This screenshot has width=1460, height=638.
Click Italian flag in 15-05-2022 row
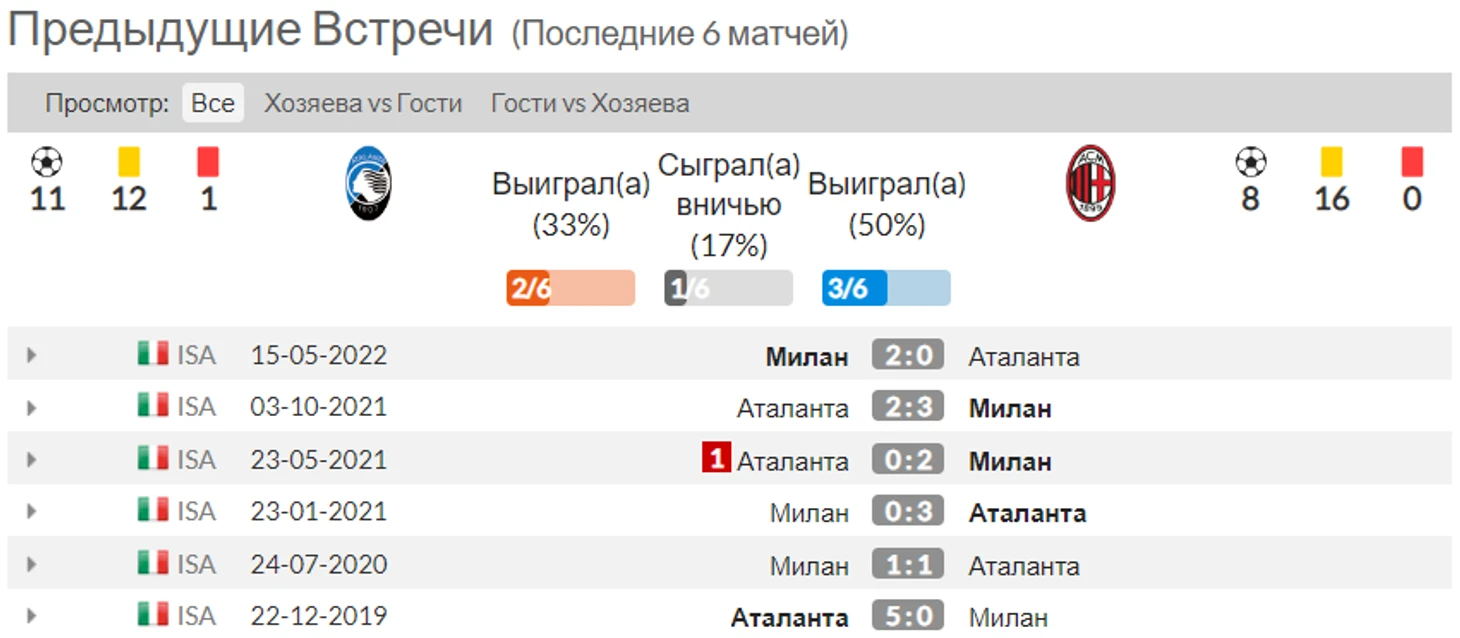pos(153,353)
